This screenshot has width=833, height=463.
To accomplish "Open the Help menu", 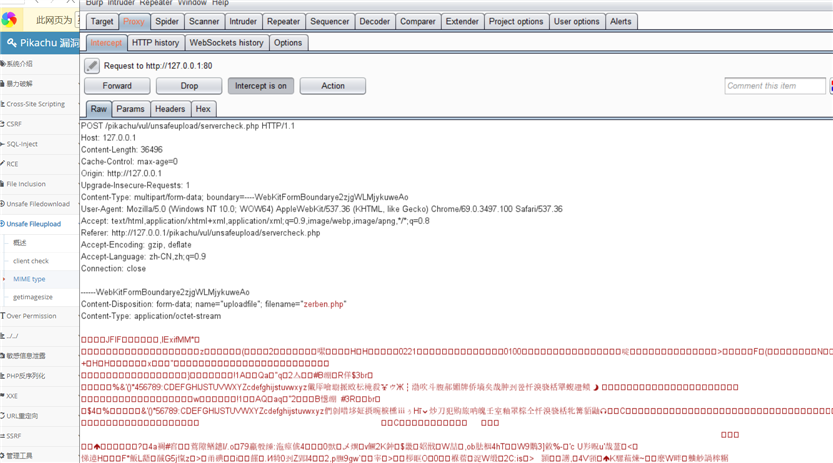I will (x=220, y=3).
